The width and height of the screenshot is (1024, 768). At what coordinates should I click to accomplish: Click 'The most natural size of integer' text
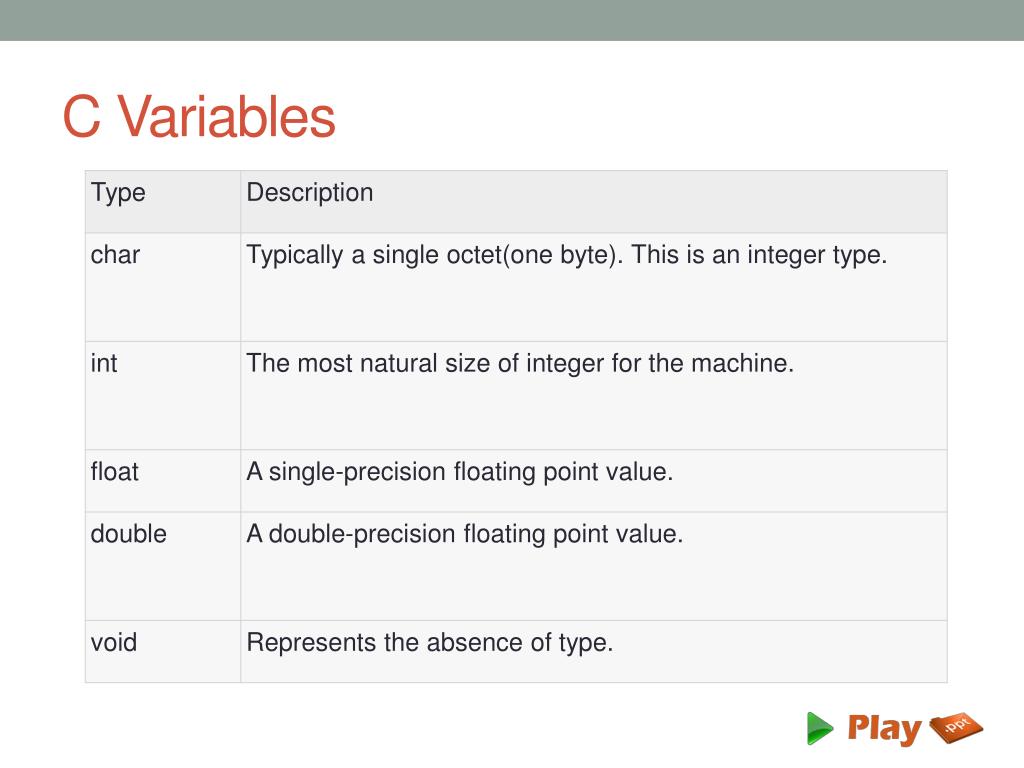pos(520,363)
